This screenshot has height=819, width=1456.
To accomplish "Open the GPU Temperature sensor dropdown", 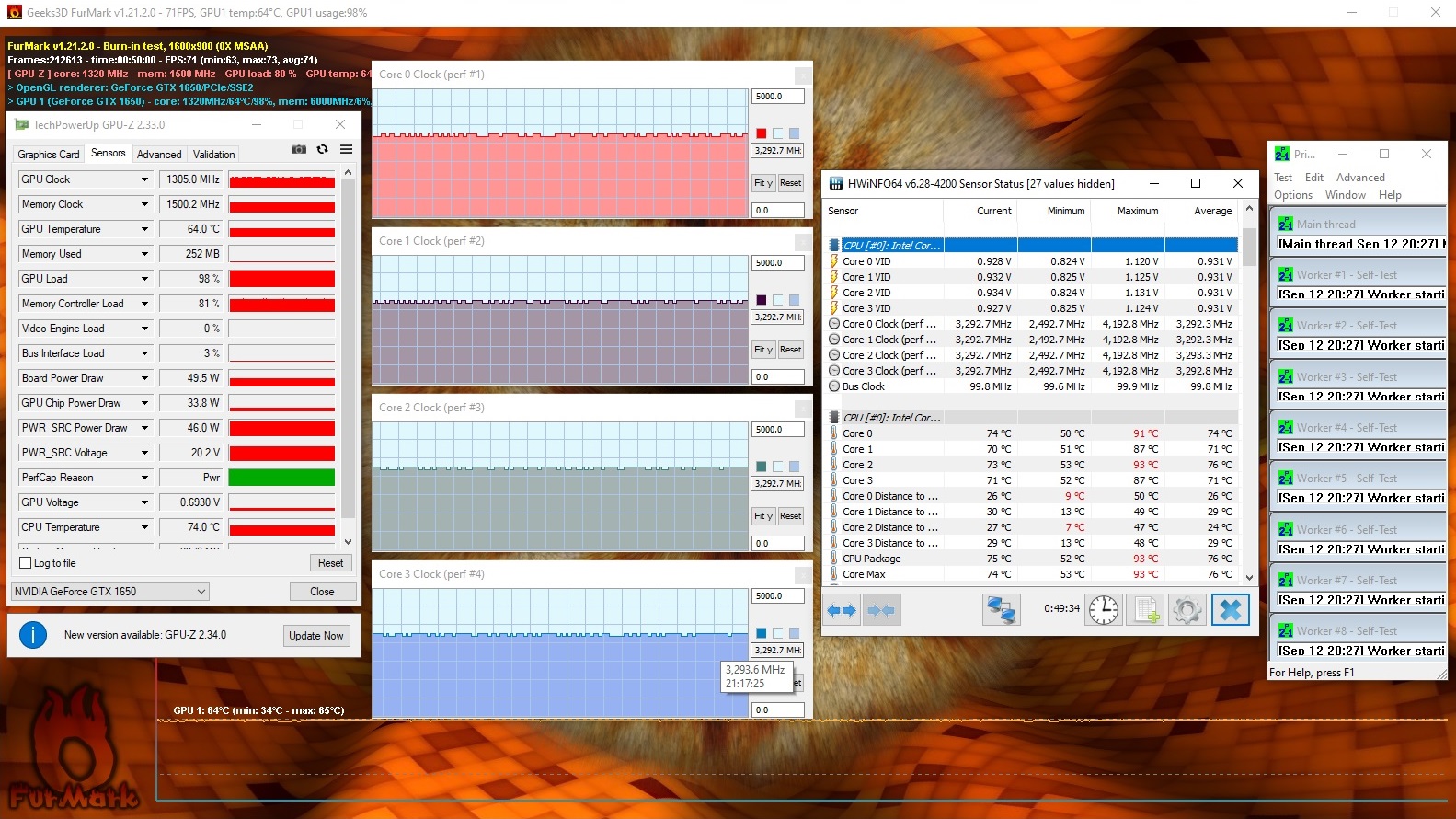I will 144,229.
